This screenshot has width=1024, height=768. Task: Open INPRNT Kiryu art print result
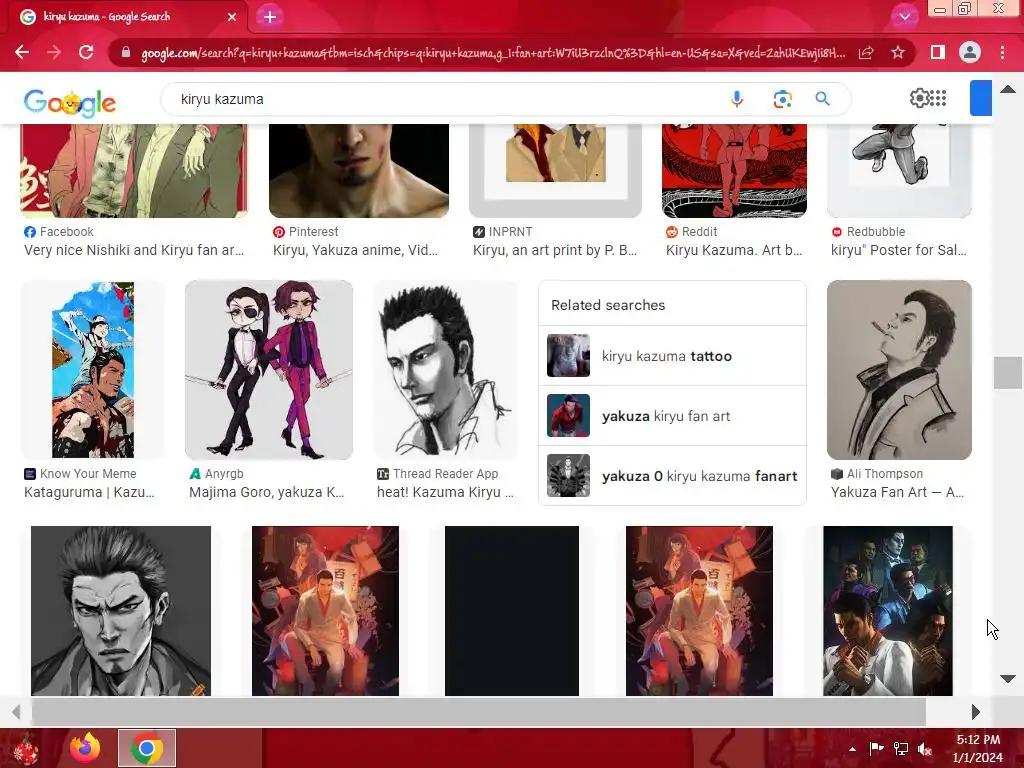pos(555,171)
